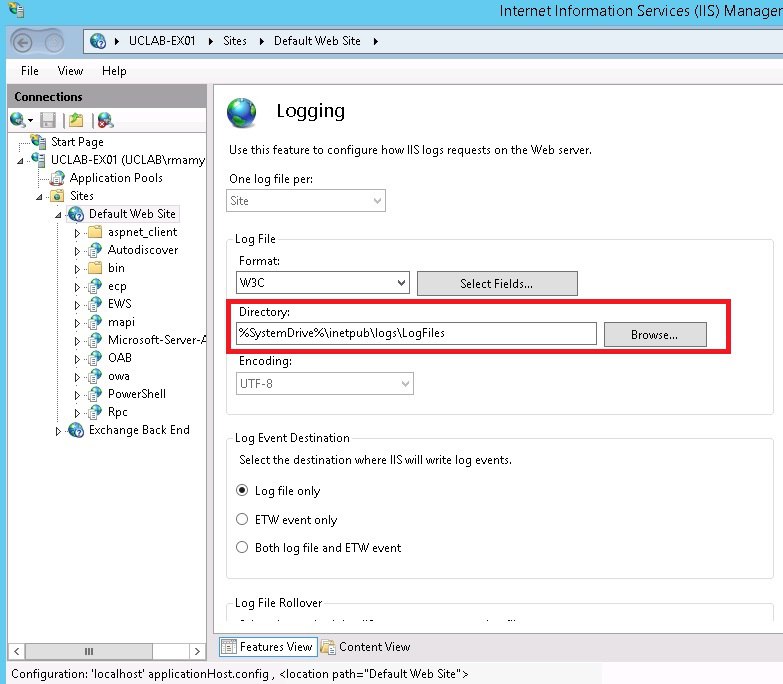Viewport: 783px width, 684px height.
Task: Click the Exchange Back End globe icon
Action: pos(76,430)
